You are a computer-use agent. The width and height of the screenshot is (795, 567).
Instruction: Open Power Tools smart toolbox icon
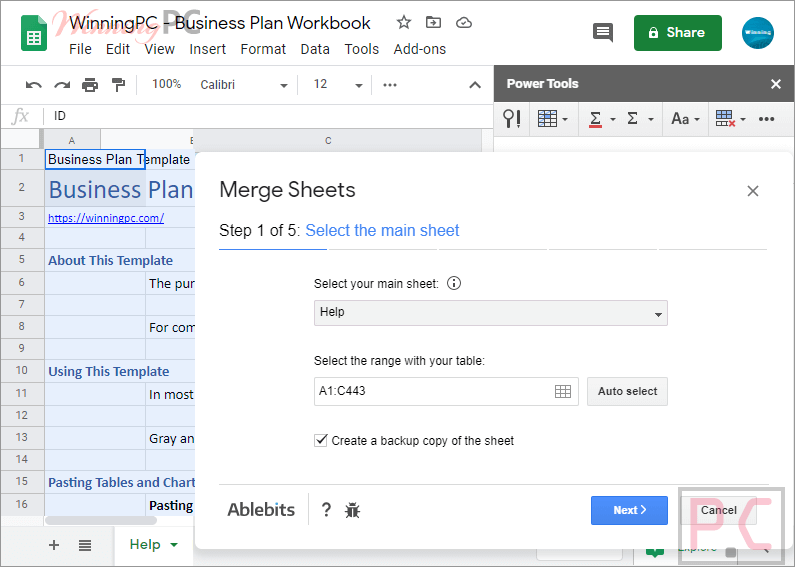tap(512, 119)
